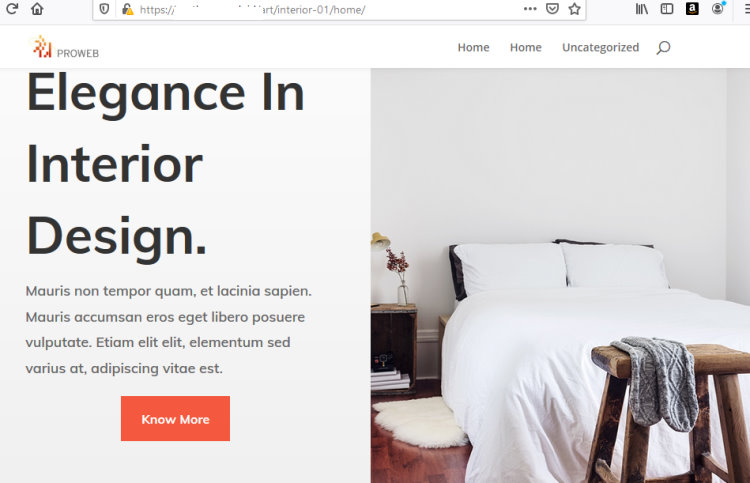Click the Elegance In Interior Design heading

pos(165,165)
